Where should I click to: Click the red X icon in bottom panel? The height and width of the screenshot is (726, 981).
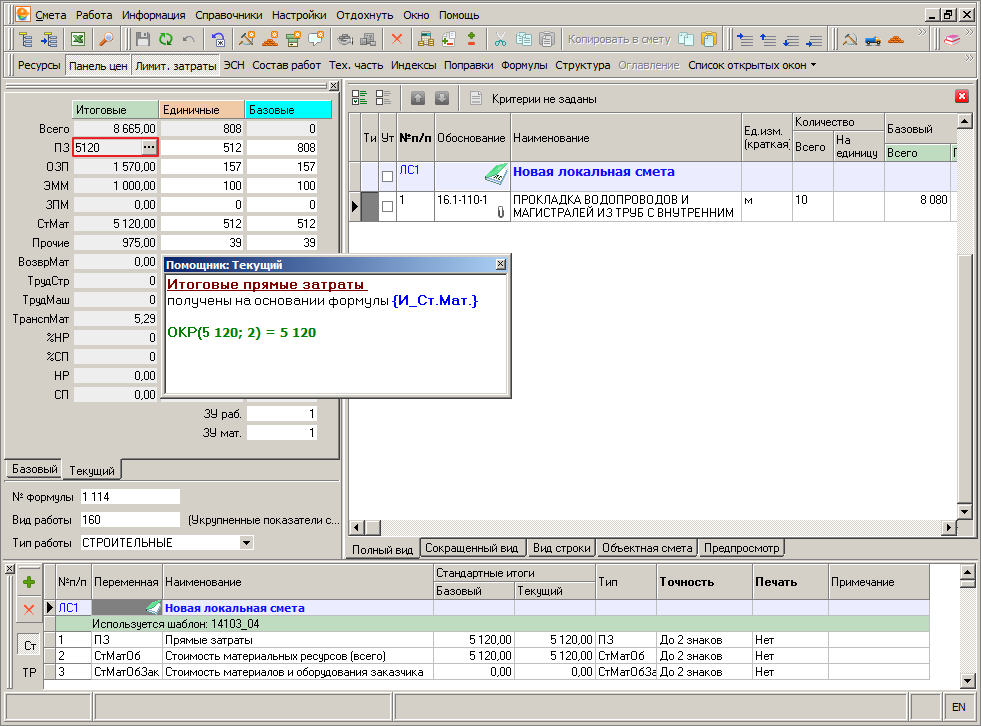tap(29, 609)
